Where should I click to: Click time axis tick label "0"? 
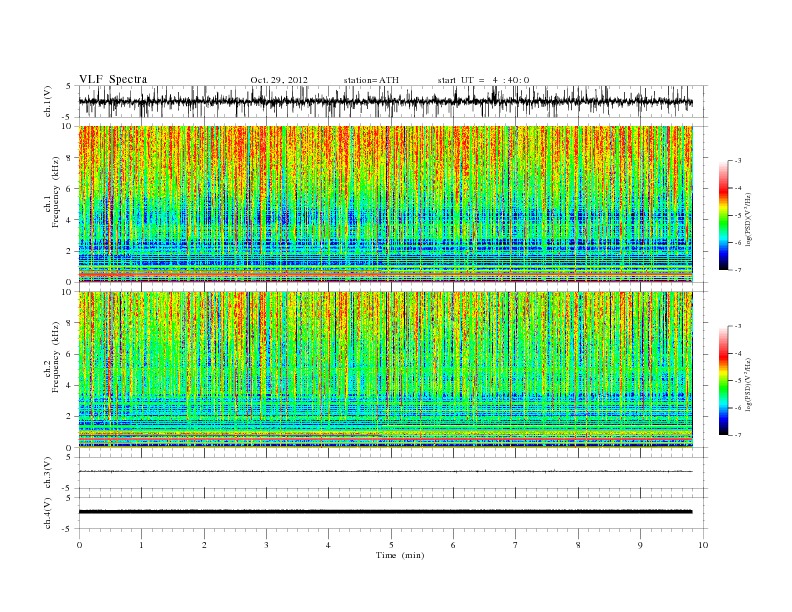(x=79, y=545)
